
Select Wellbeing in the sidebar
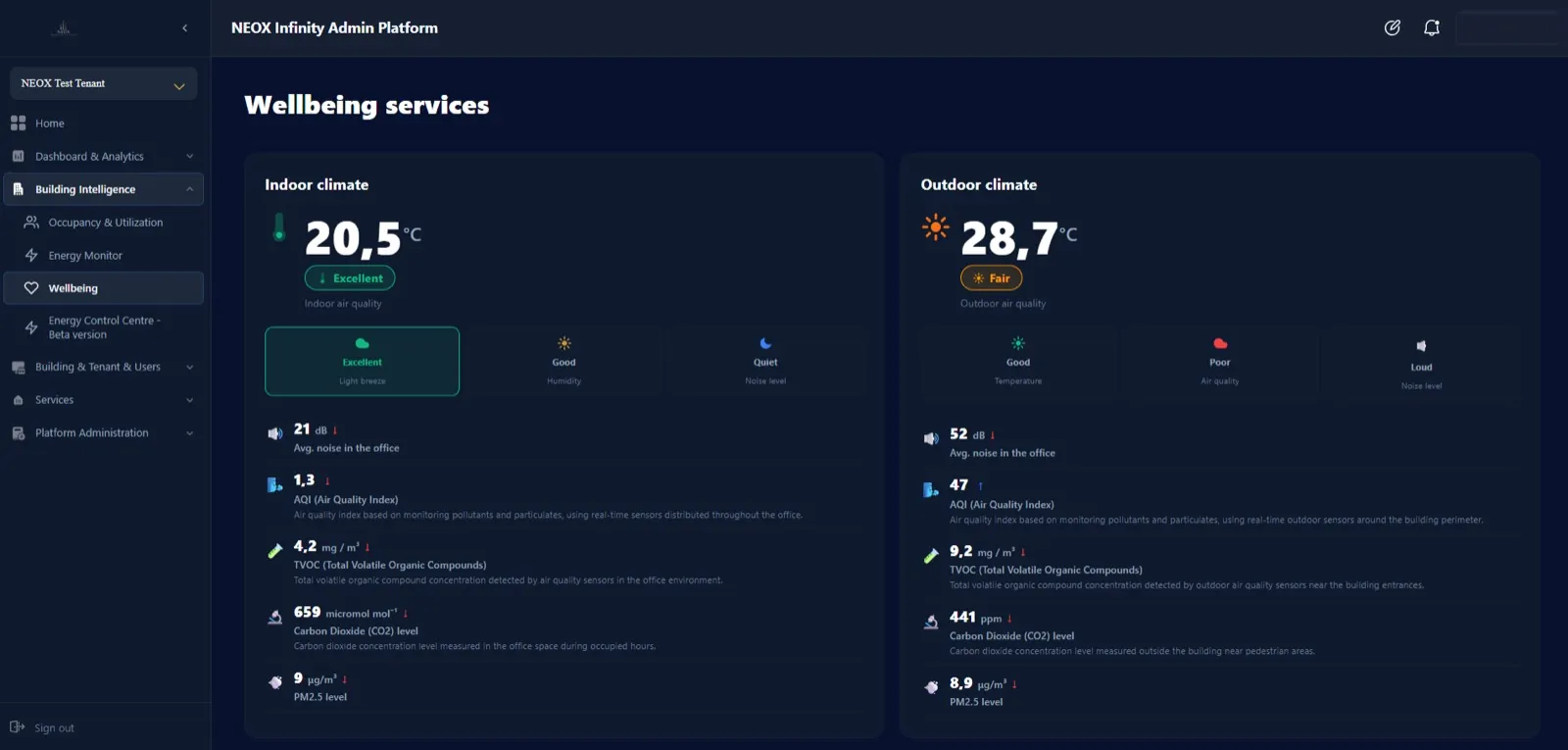[x=103, y=288]
